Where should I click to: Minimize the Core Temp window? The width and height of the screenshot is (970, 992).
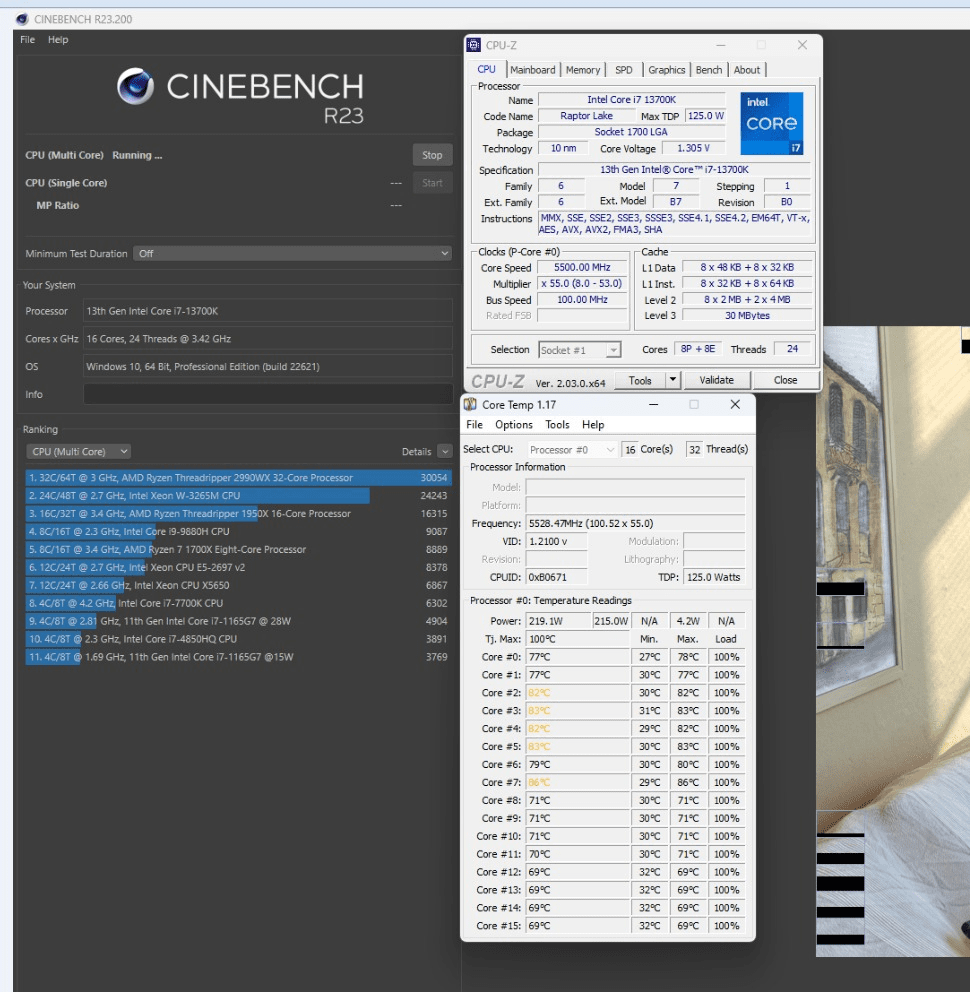coord(654,404)
